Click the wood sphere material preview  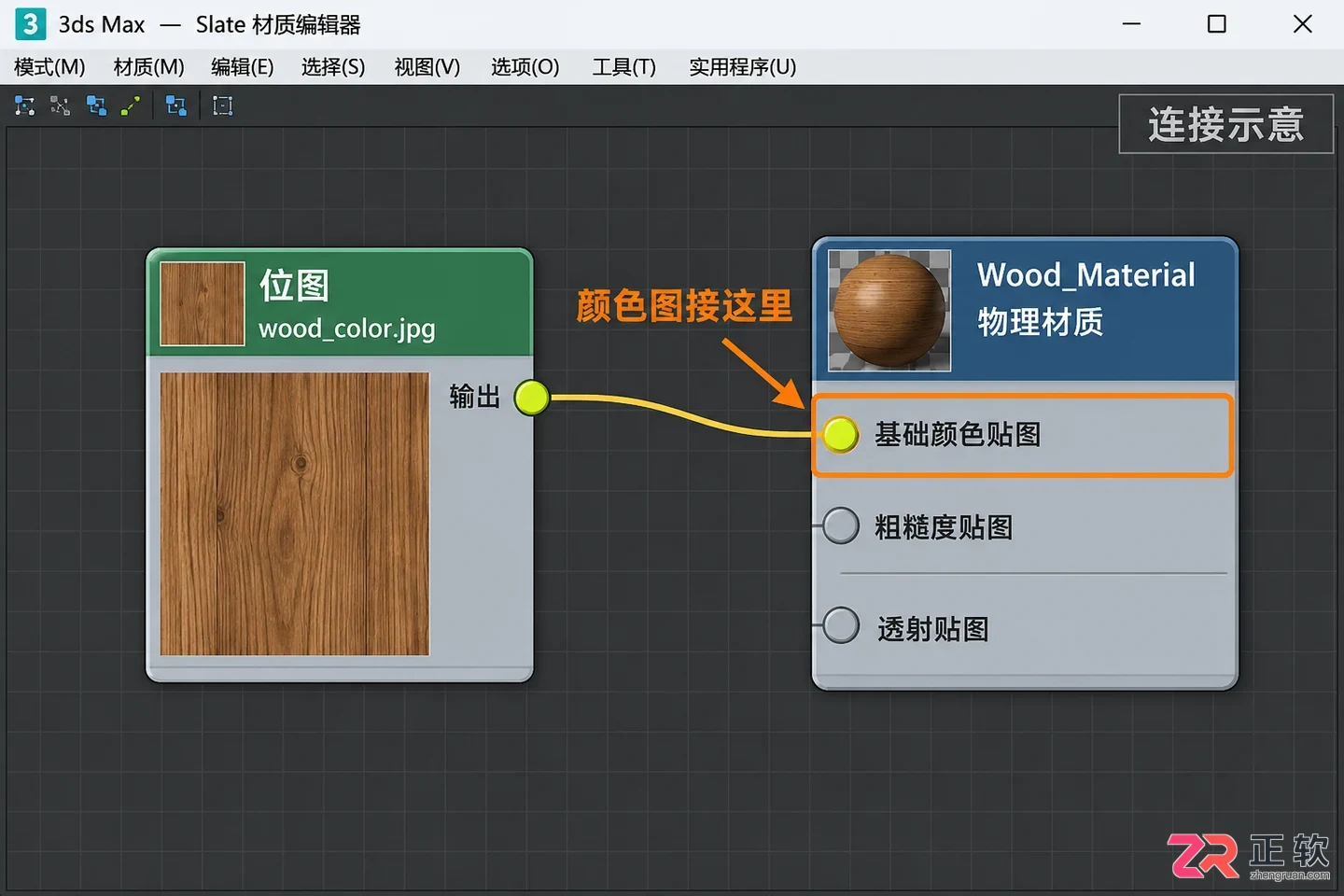[x=889, y=311]
